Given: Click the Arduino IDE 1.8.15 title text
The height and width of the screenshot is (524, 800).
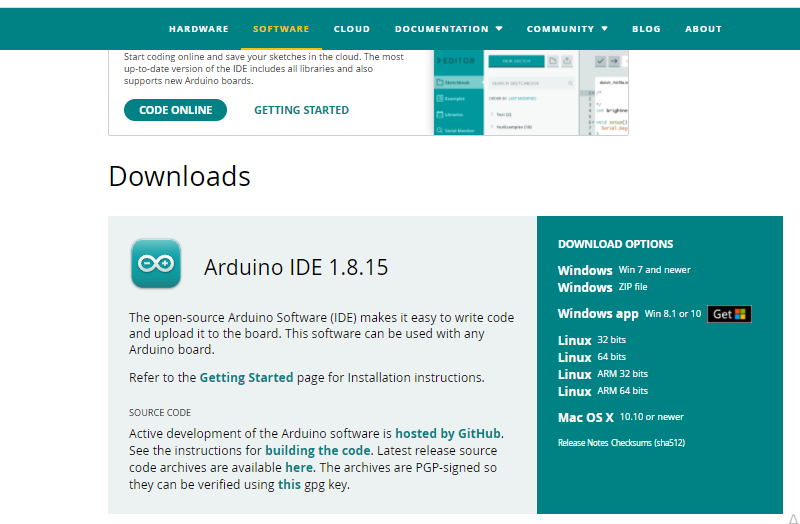Looking at the screenshot, I should 296,267.
